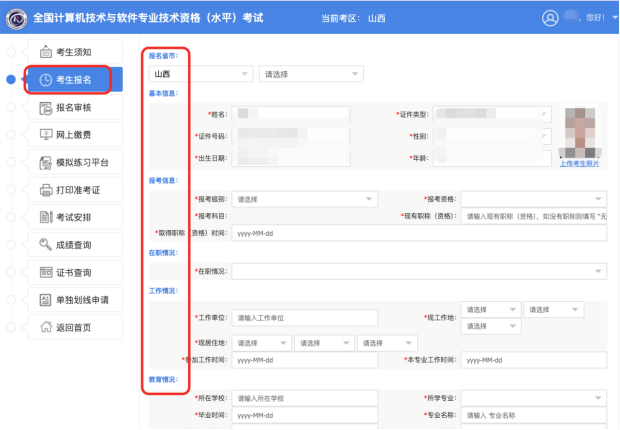Click the 毕业时间 date field
This screenshot has width=620, height=430.
(304, 415)
